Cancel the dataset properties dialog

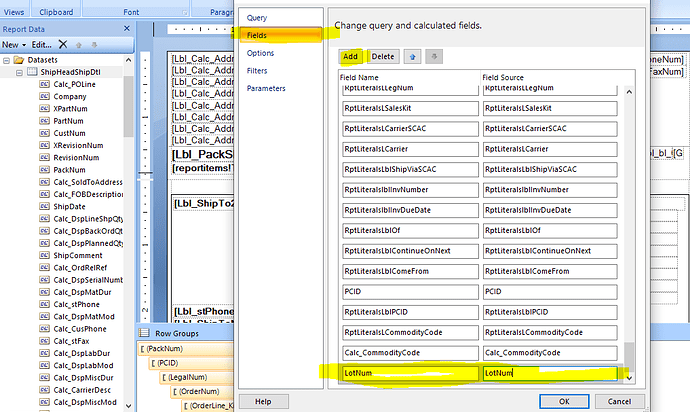(x=619, y=401)
